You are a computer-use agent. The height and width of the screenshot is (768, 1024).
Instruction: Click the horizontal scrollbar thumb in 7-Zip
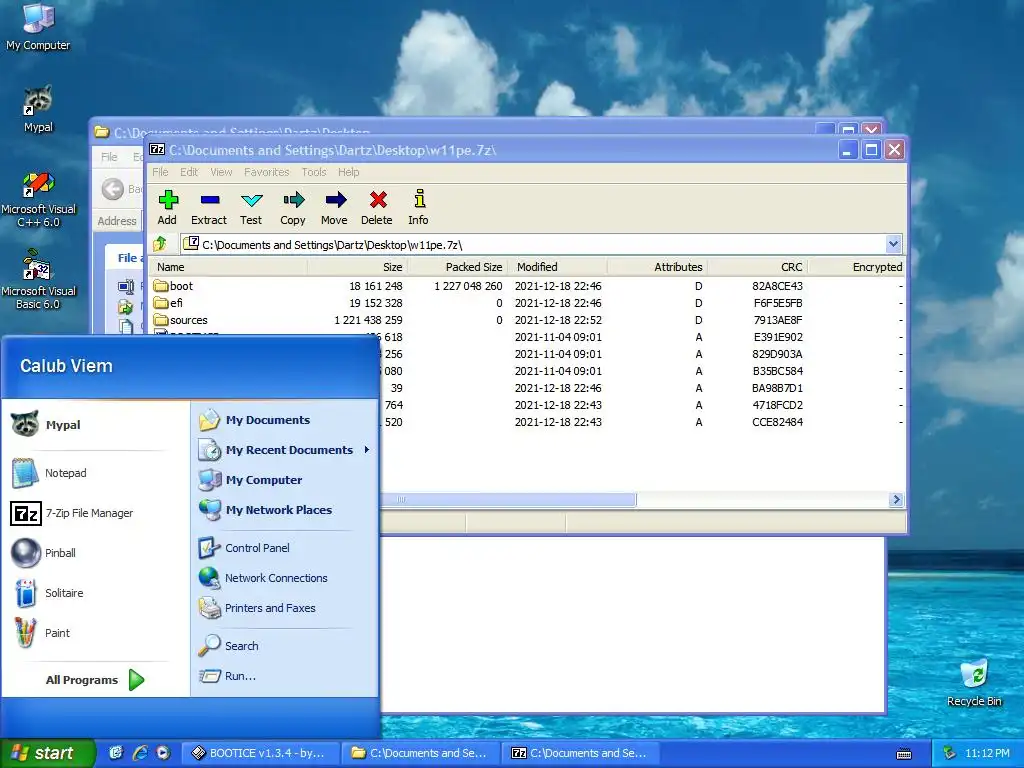coord(508,500)
